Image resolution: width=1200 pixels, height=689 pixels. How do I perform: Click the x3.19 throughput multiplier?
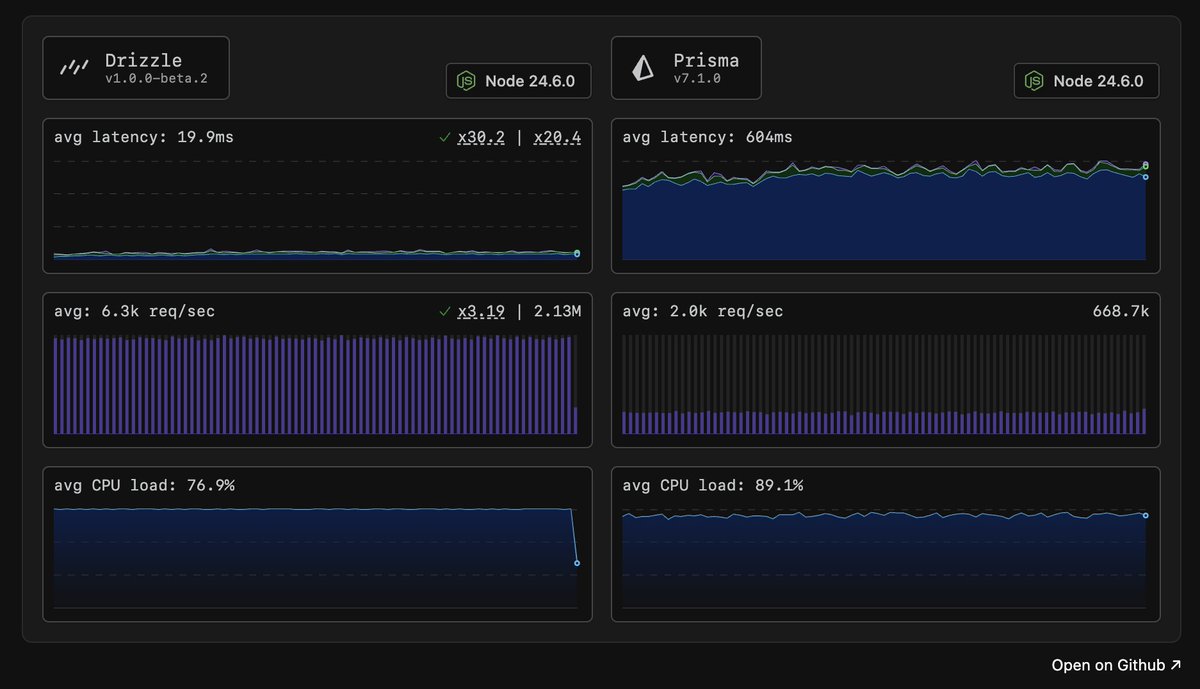coord(480,312)
